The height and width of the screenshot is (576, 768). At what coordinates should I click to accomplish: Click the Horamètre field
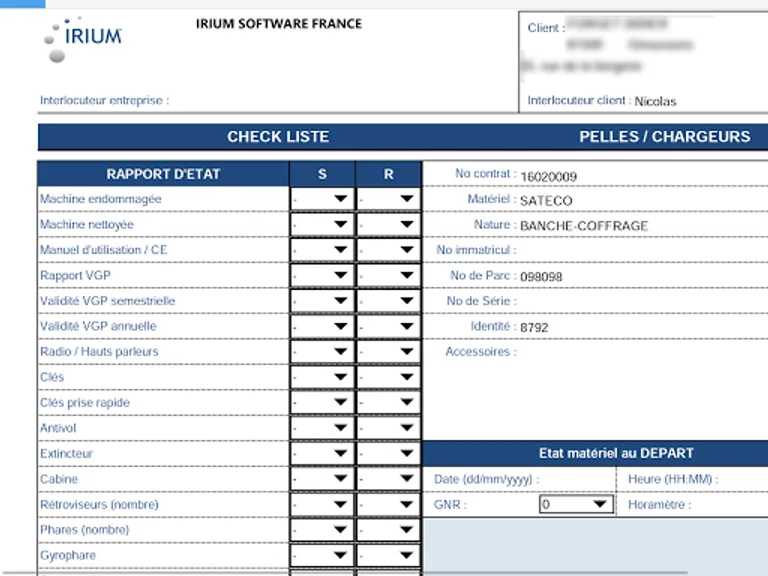[731, 504]
